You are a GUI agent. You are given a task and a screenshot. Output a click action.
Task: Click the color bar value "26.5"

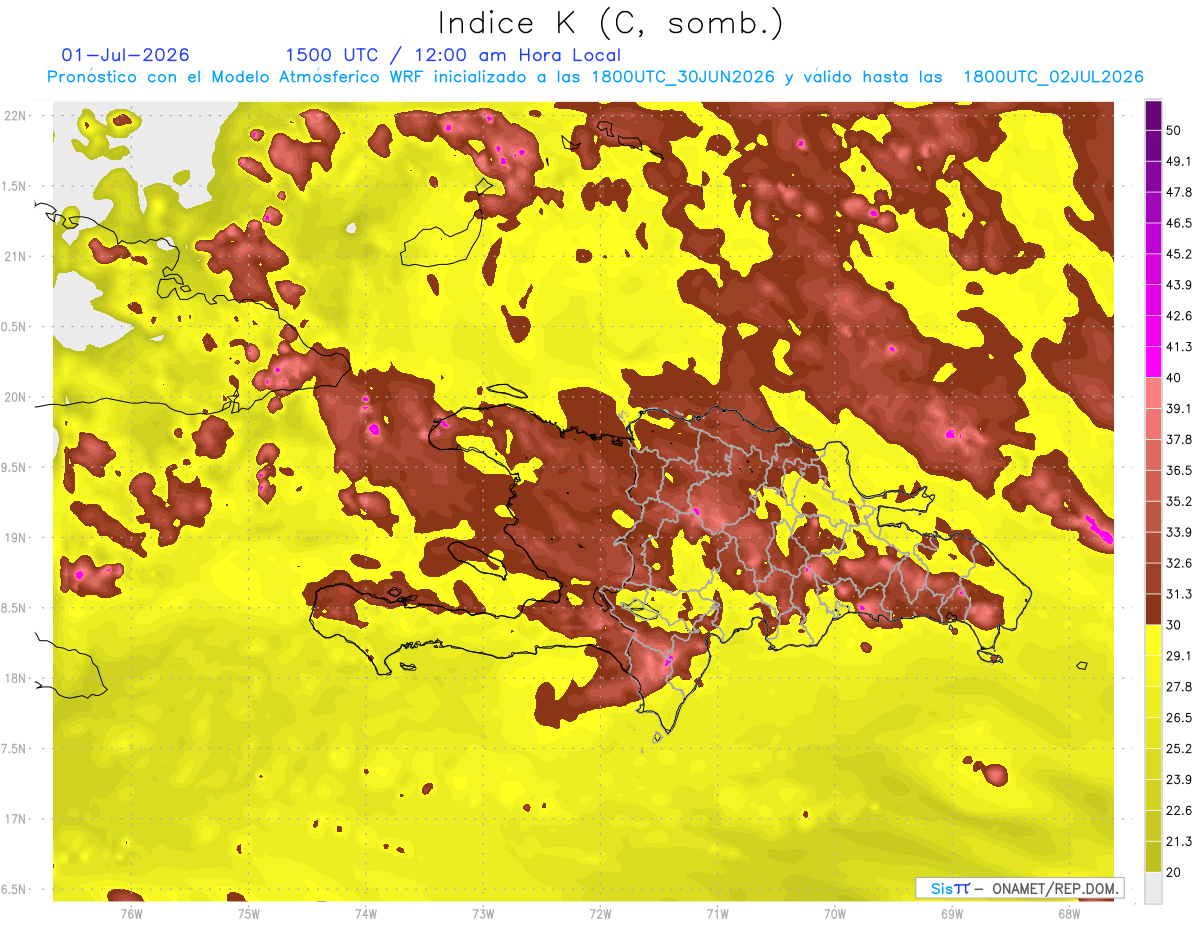pyautogui.click(x=1179, y=717)
